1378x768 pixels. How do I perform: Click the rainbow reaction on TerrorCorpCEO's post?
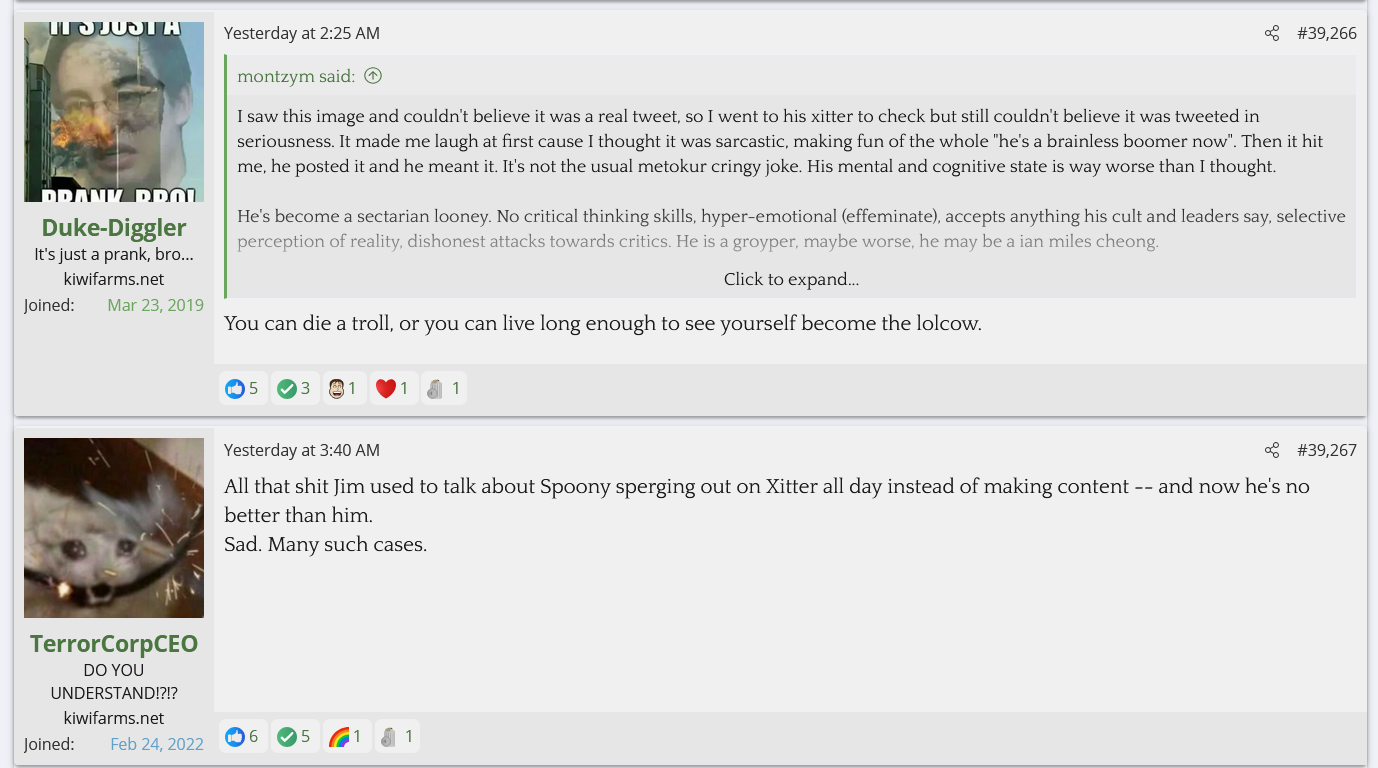pyautogui.click(x=346, y=737)
